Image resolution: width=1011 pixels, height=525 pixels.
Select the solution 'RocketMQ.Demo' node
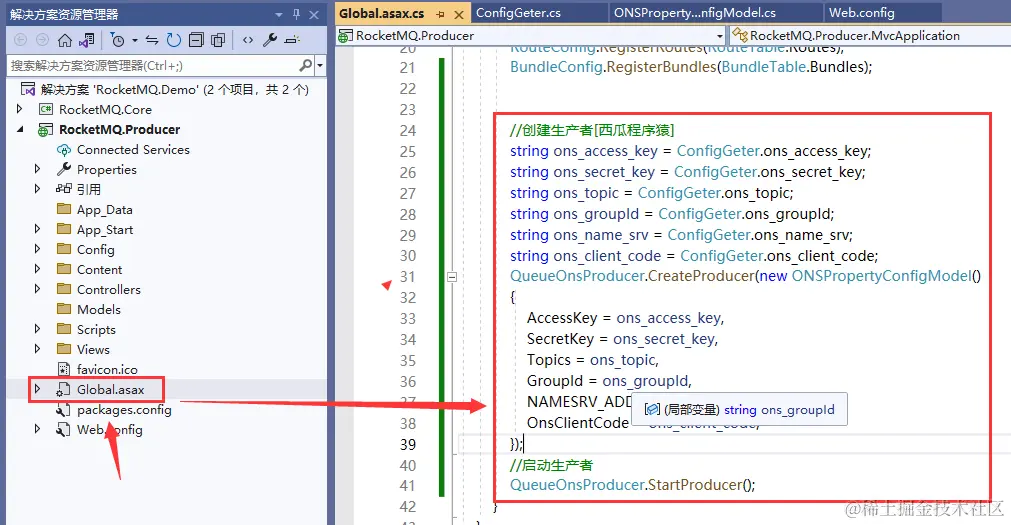click(174, 90)
